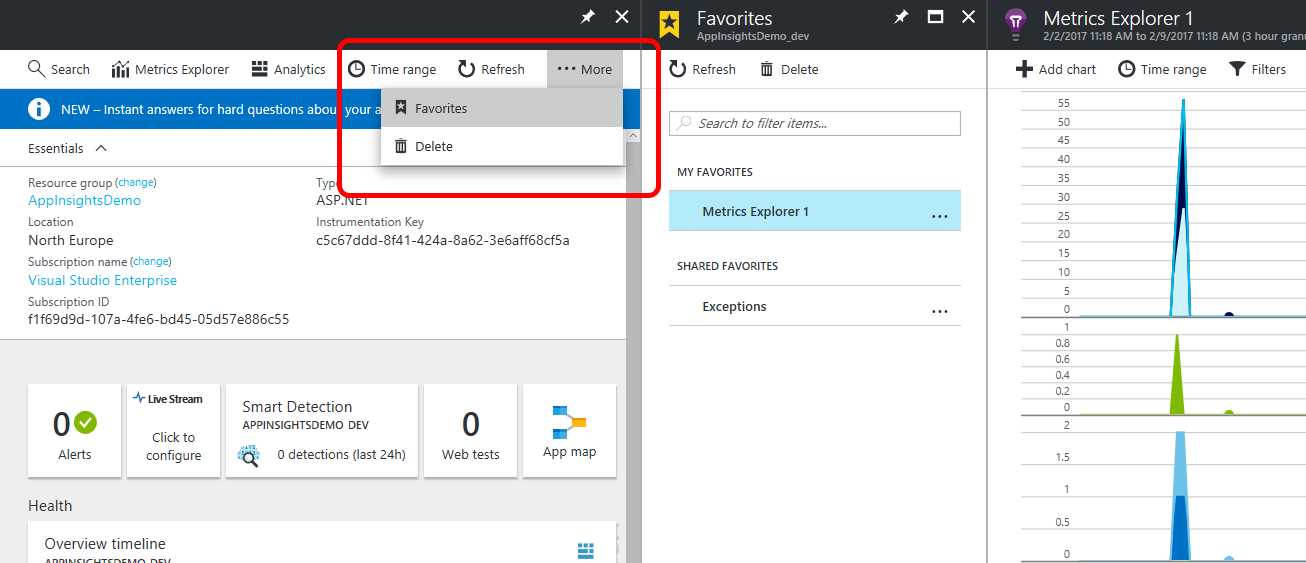Open the NEW instant answers notification banner
1306x563 pixels.
click(313, 109)
